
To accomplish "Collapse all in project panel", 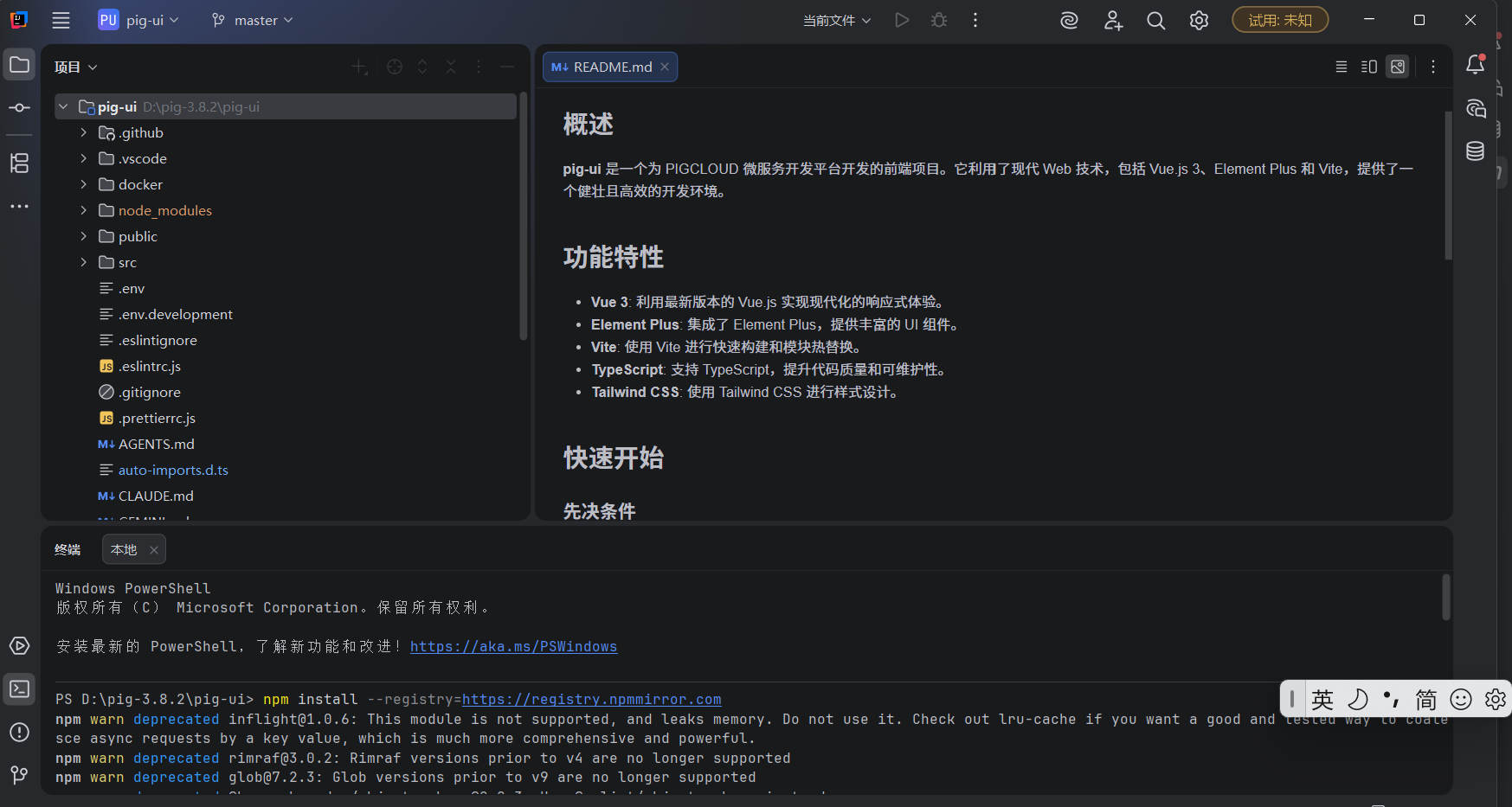I will tap(451, 67).
